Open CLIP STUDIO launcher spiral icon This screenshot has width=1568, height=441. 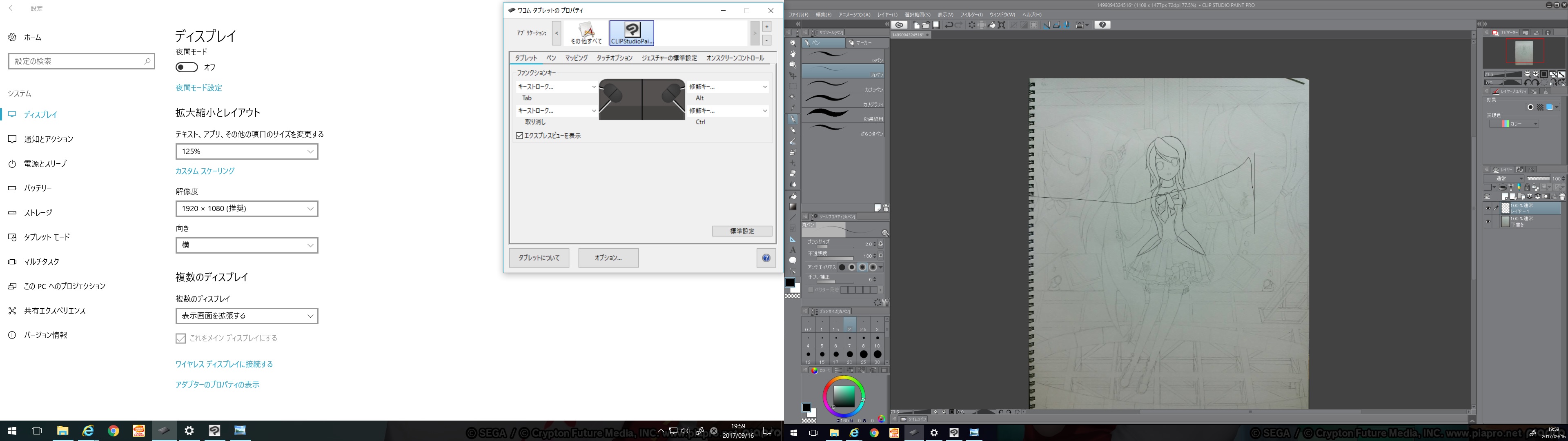(x=900, y=25)
